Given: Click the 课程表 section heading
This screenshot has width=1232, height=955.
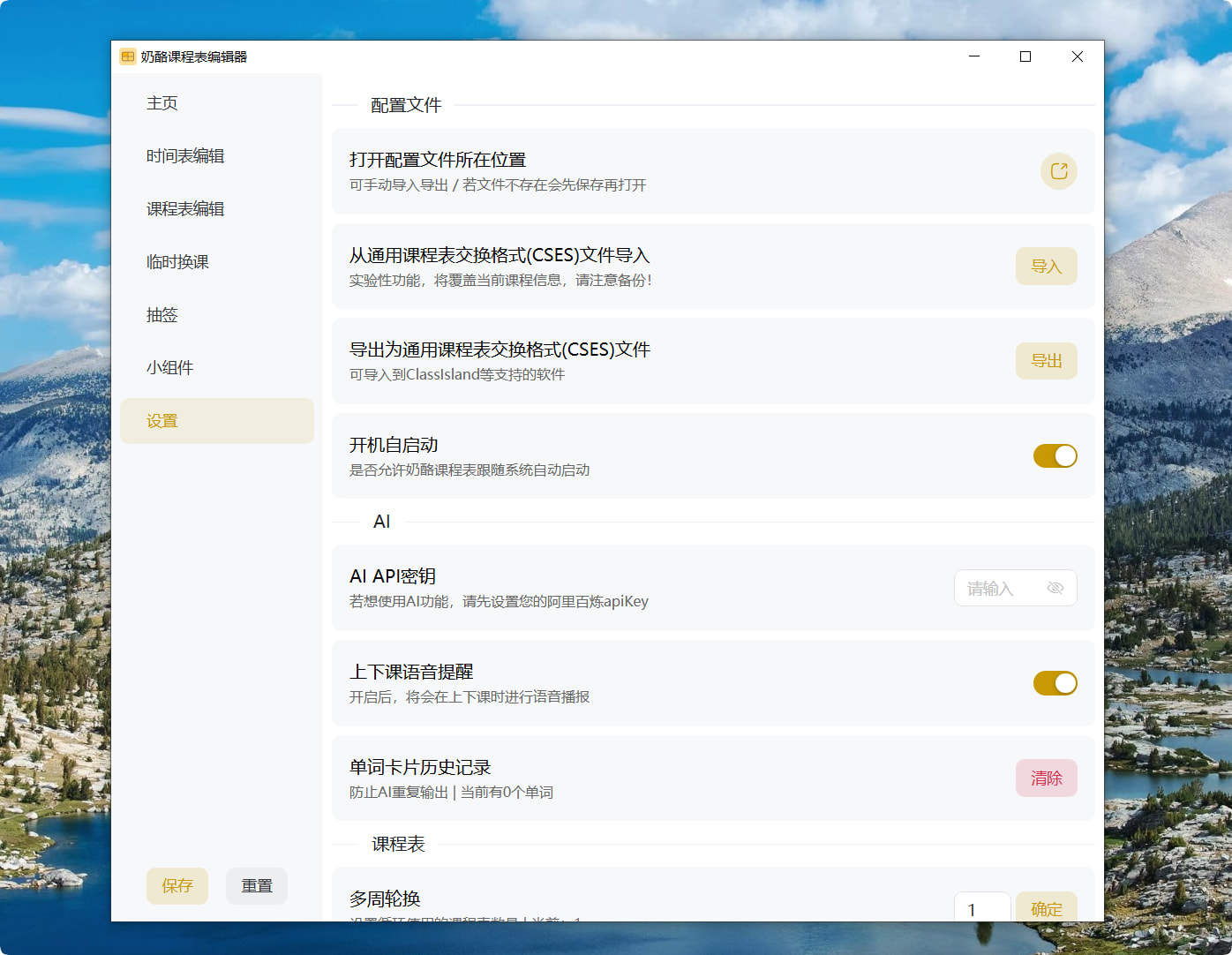Looking at the screenshot, I should coord(398,845).
